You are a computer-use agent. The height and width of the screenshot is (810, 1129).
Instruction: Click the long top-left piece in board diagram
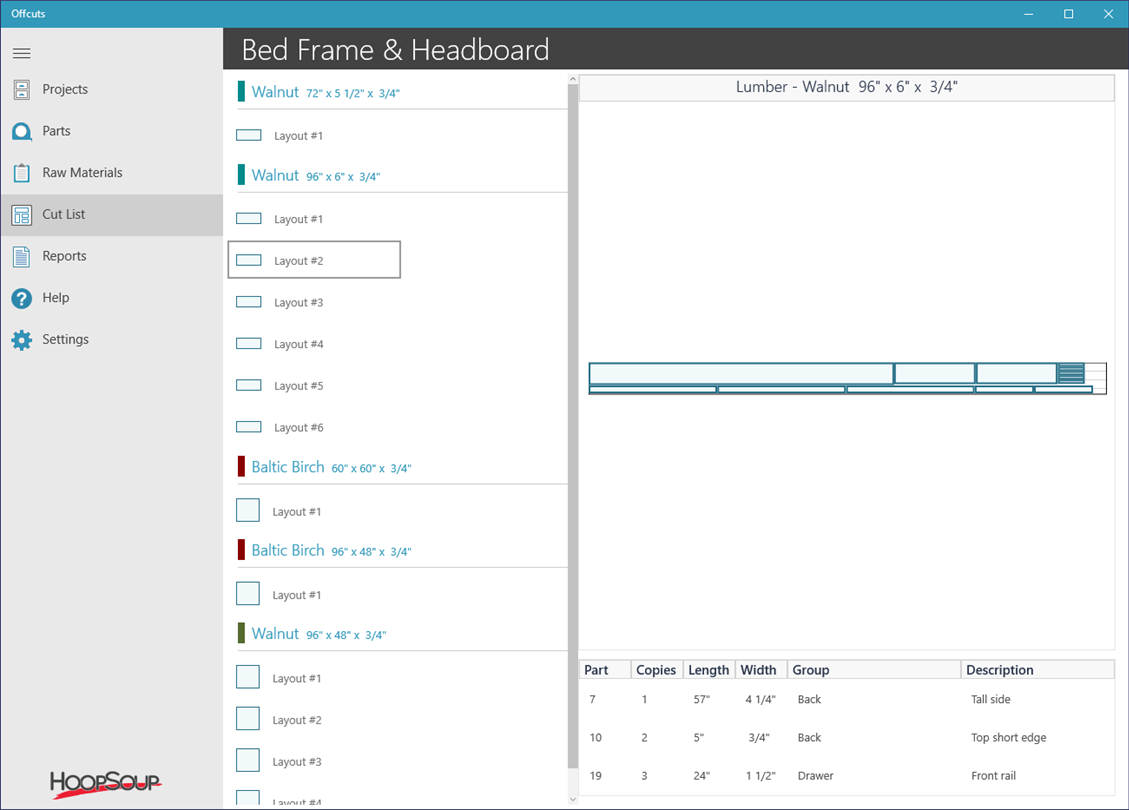pos(742,374)
